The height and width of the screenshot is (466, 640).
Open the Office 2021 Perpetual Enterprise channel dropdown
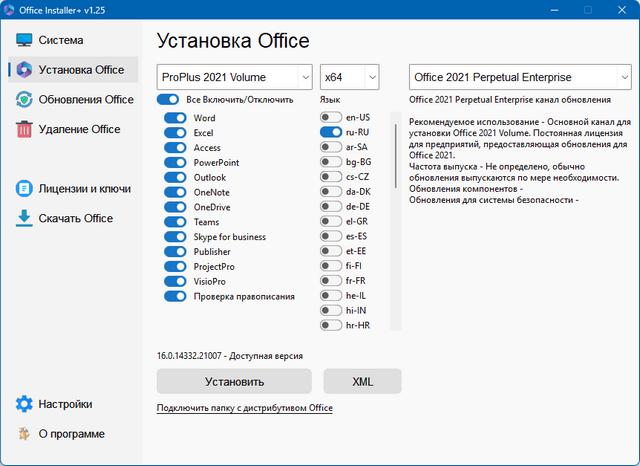[x=520, y=77]
